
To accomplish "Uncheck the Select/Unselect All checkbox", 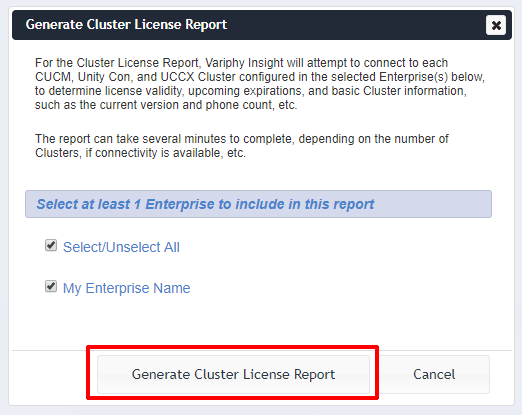I will pos(51,245).
